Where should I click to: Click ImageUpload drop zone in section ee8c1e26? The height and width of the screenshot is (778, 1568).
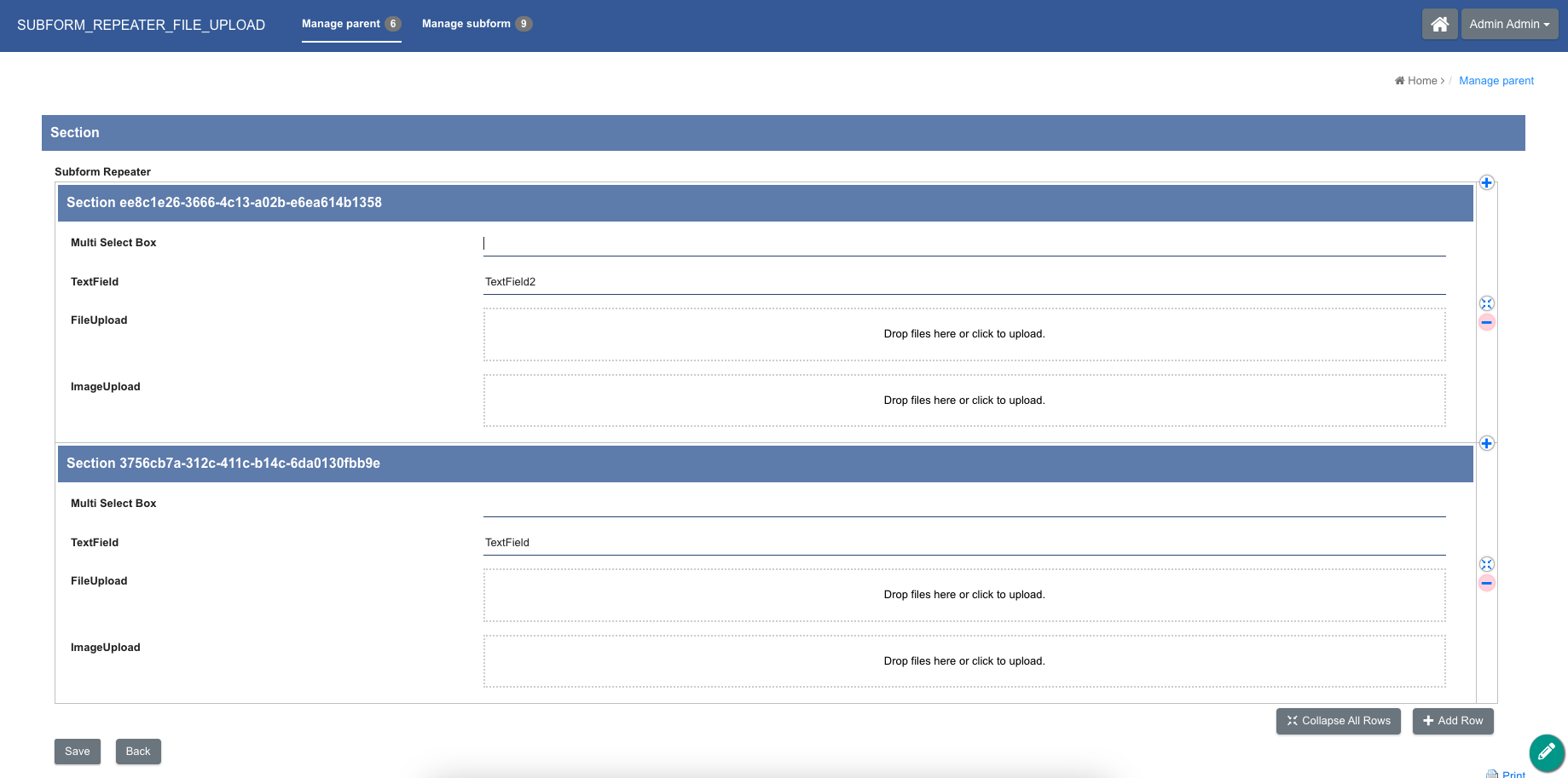(964, 401)
